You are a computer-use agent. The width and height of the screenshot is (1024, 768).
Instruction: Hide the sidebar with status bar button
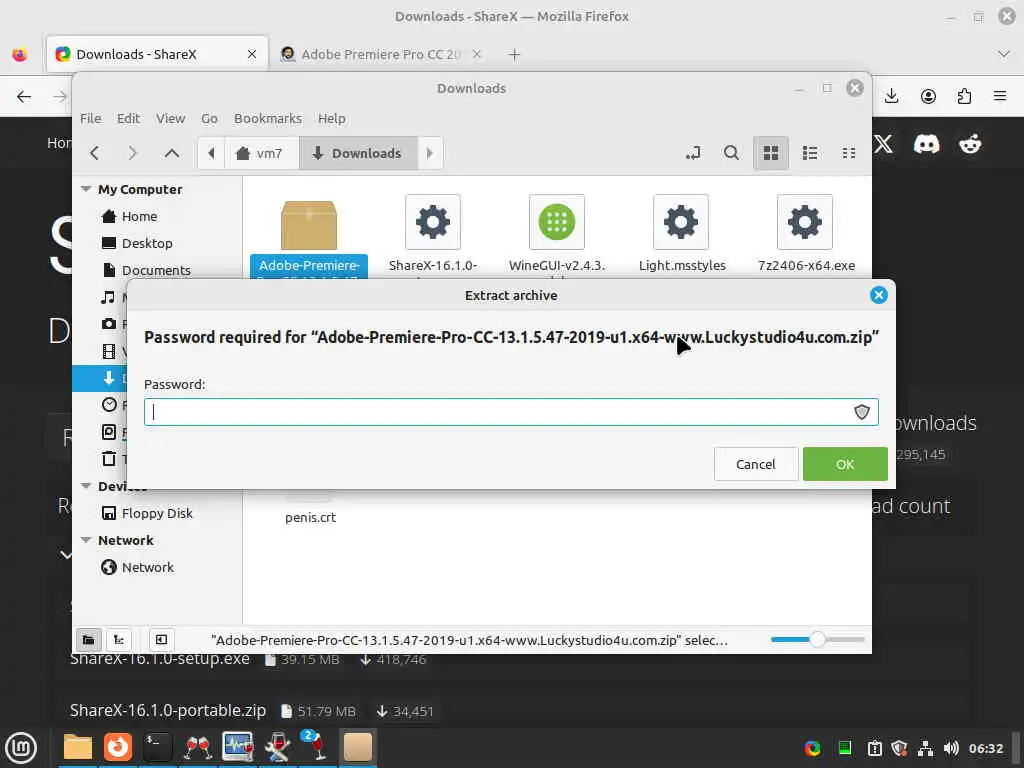coord(161,640)
